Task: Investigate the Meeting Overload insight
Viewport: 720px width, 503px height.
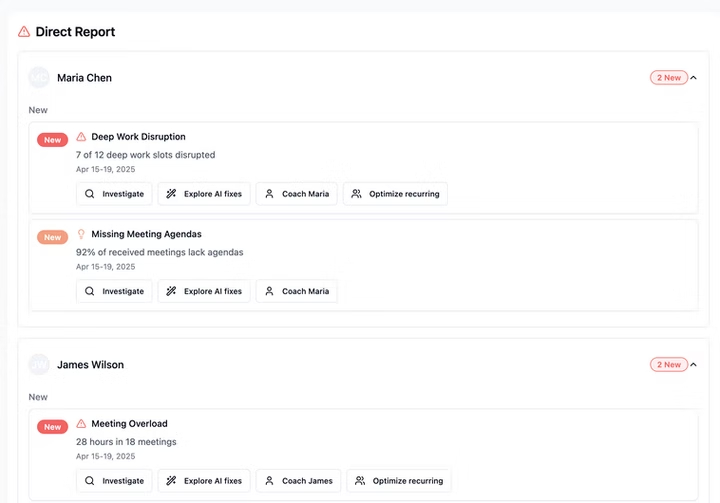Action: [114, 481]
